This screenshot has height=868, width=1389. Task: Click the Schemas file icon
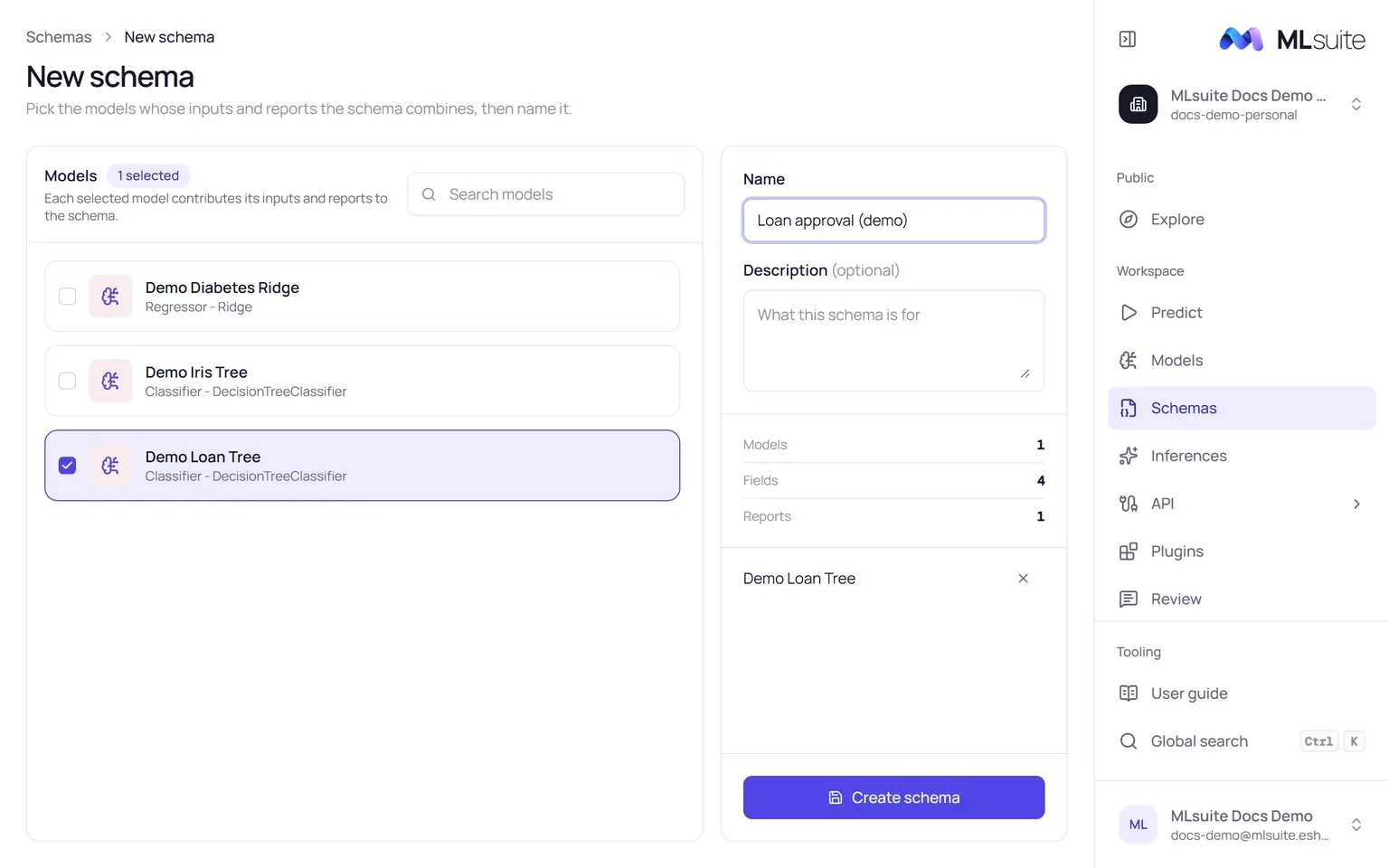point(1129,408)
